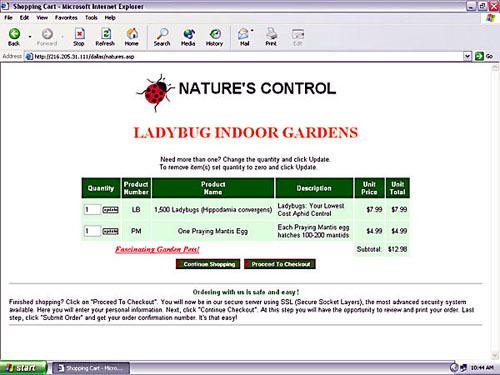Open the Favorites menu
This screenshot has width=500, height=375.
tap(66, 18)
